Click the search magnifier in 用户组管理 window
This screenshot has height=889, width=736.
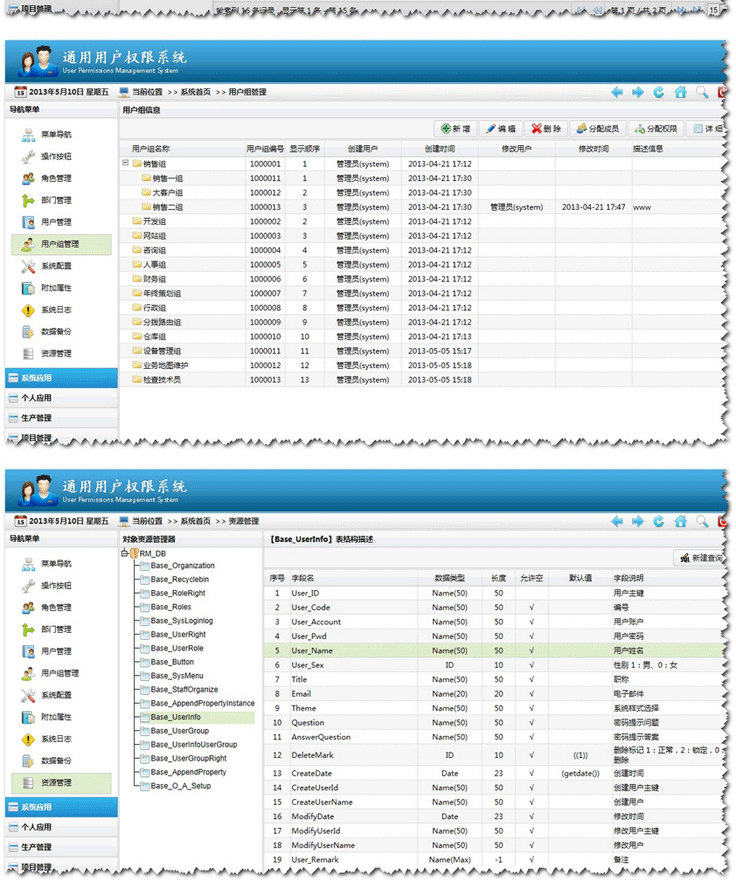702,92
